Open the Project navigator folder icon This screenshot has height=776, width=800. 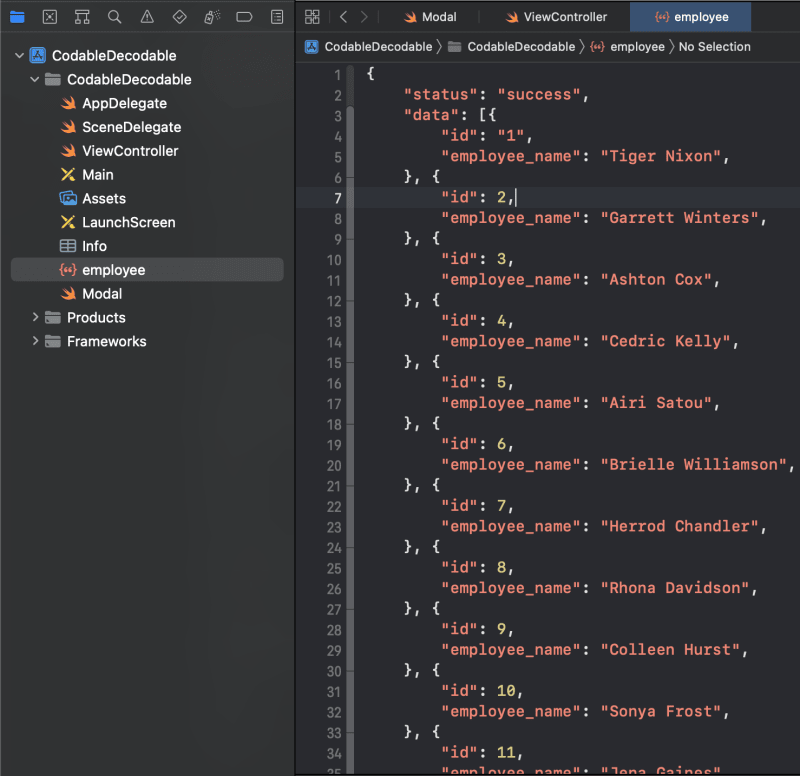coord(17,17)
